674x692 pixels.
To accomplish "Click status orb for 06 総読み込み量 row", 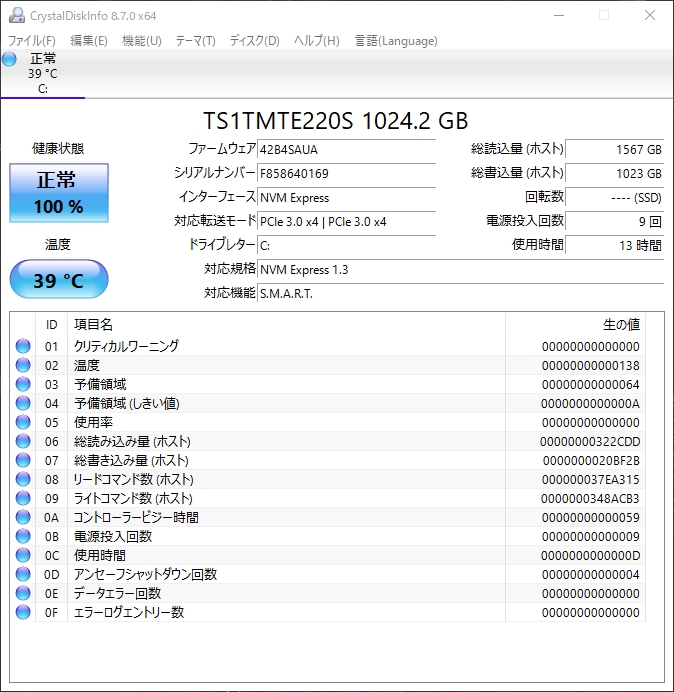I will point(23,441).
